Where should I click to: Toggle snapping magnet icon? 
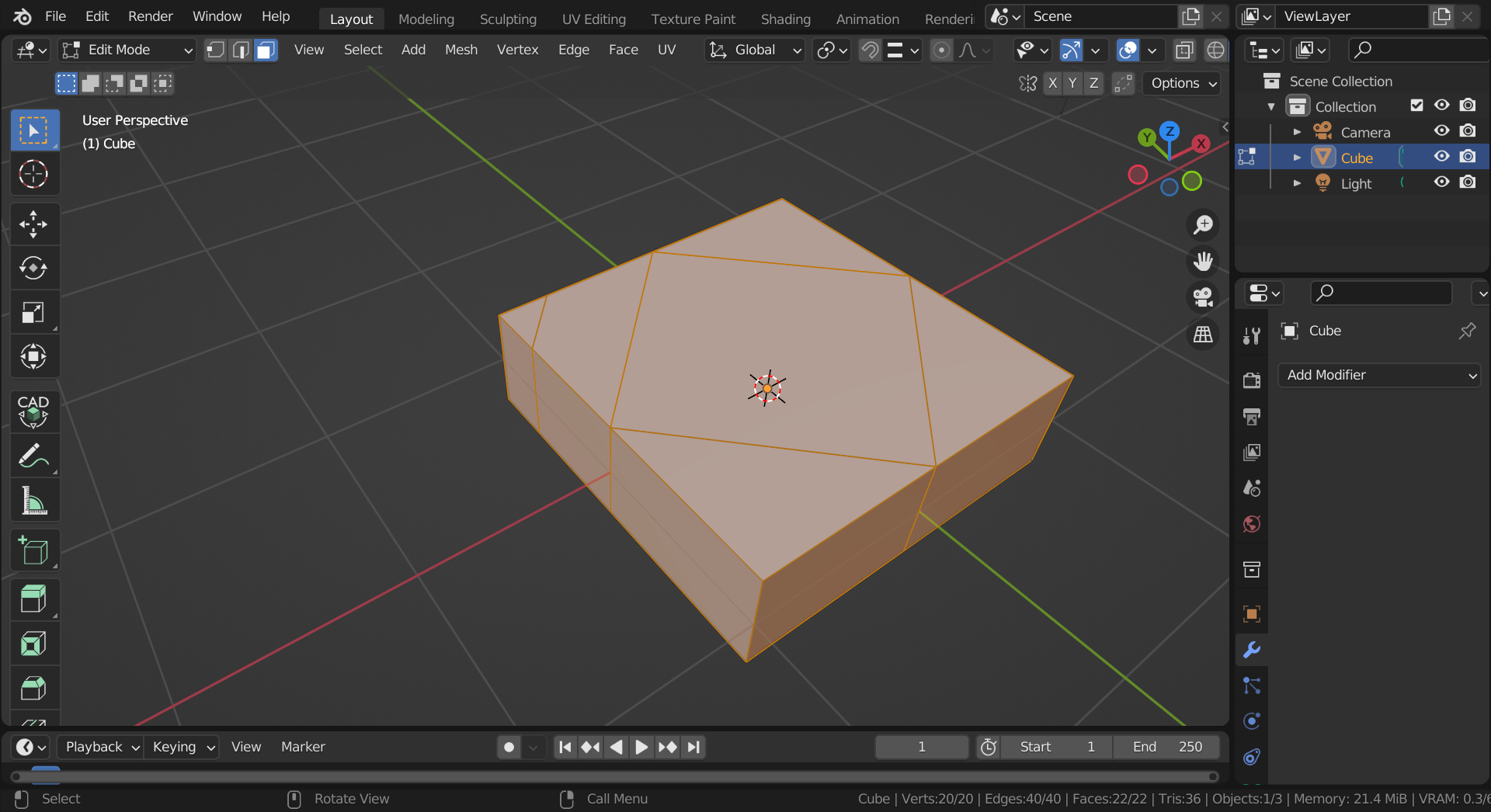pos(871,50)
